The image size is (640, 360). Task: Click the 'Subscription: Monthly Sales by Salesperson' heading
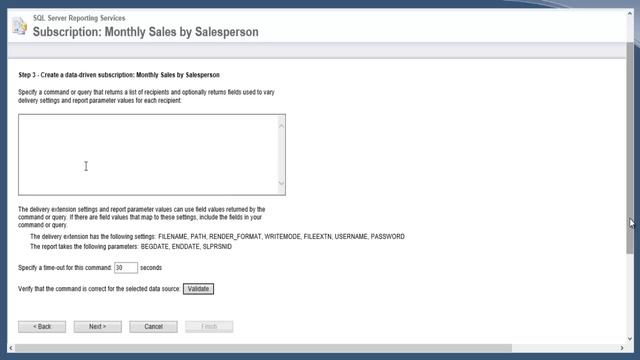145,32
